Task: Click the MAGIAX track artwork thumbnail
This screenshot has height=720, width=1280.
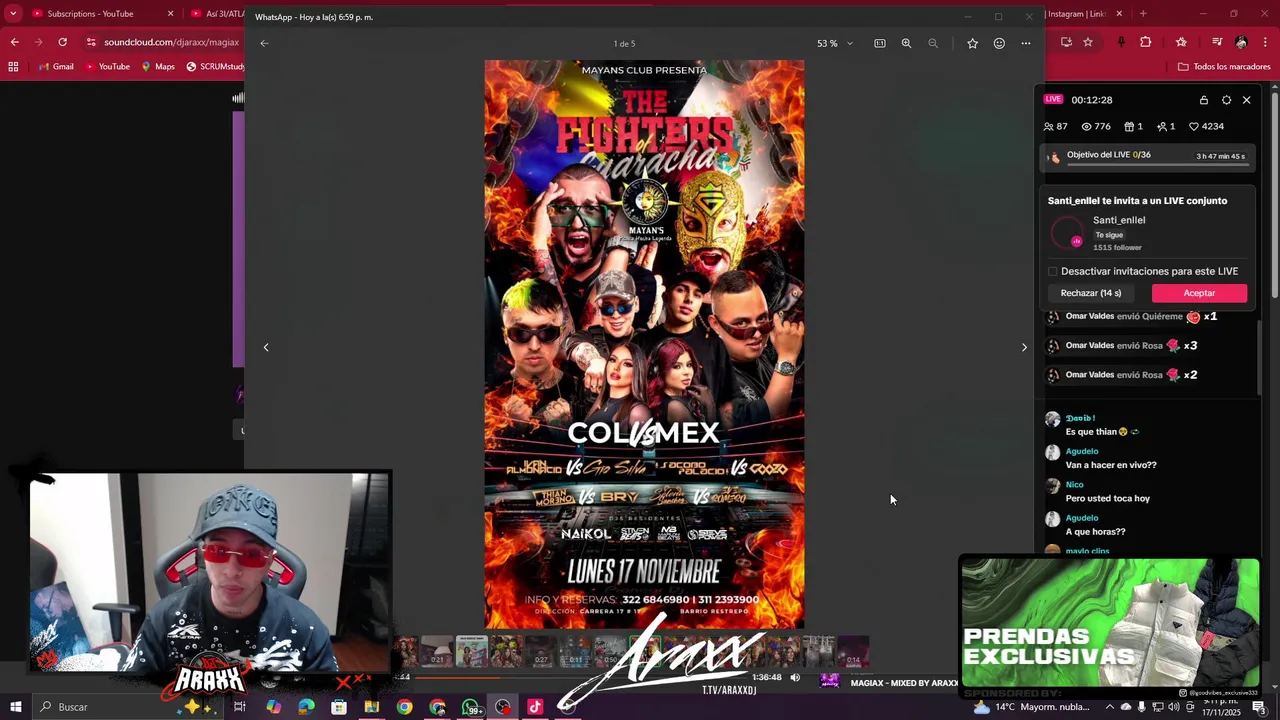Action: click(x=829, y=680)
